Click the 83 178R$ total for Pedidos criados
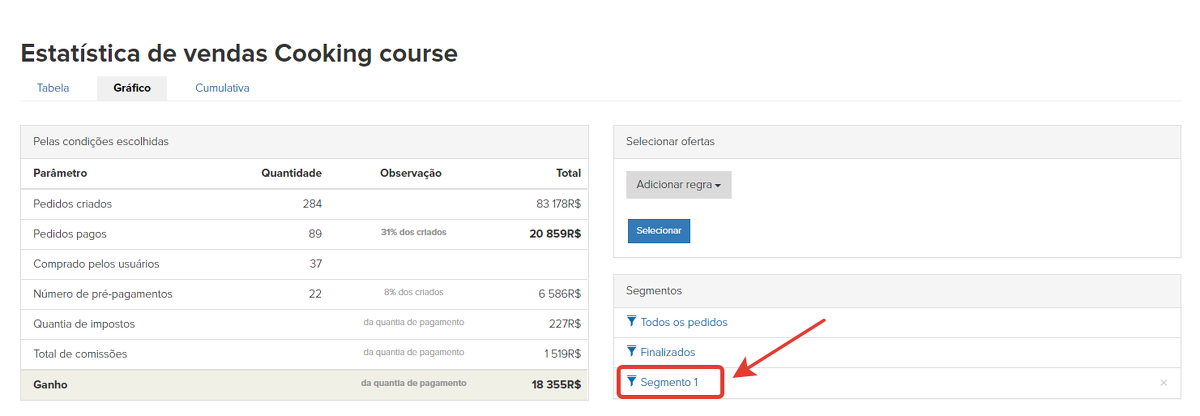This screenshot has width=1200, height=416. coord(558,204)
